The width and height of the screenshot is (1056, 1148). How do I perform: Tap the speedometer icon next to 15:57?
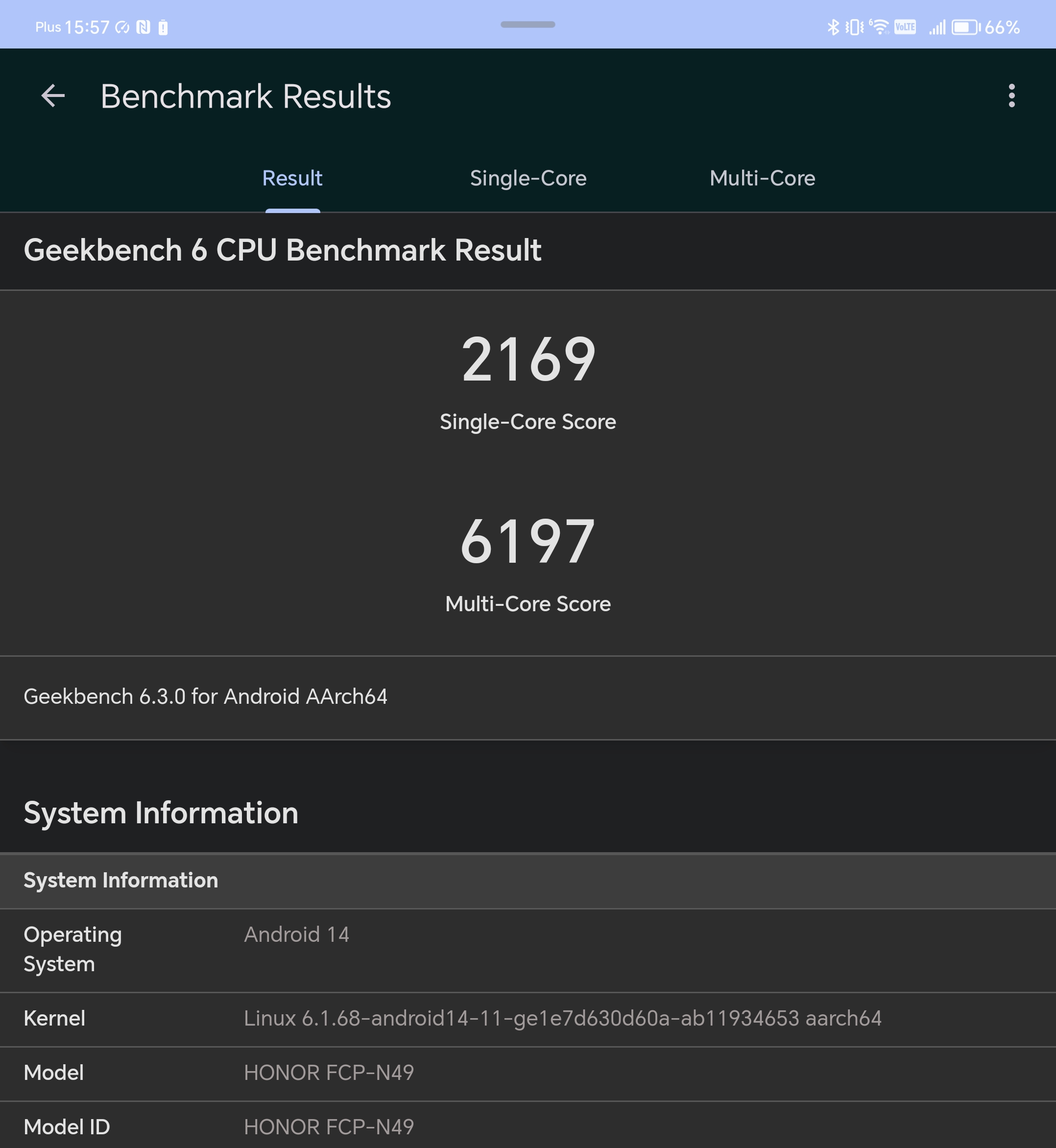[x=122, y=27]
